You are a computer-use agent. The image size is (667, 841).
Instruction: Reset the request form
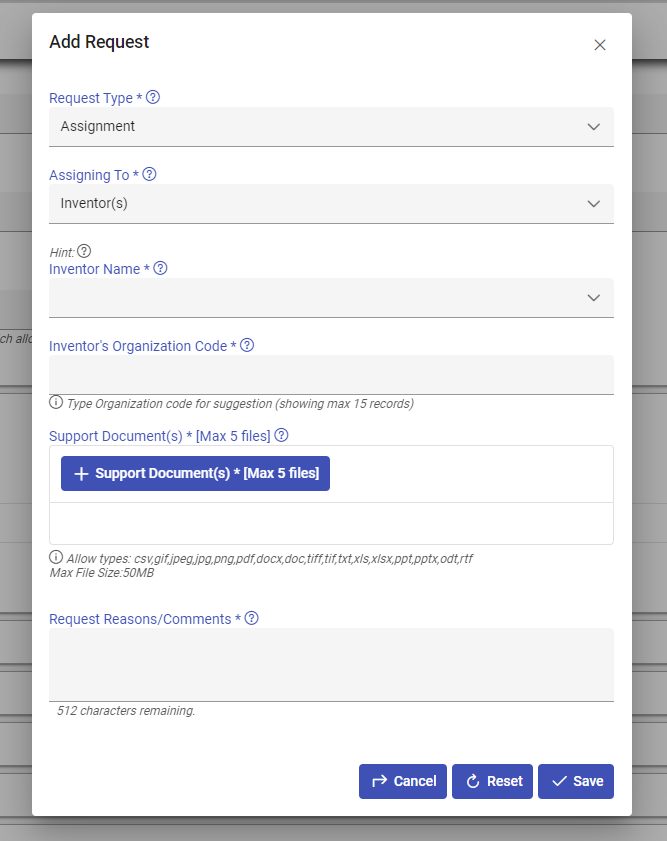(x=493, y=781)
